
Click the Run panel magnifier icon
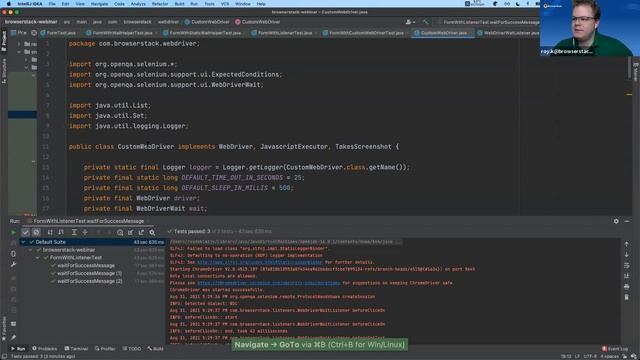coord(152,232)
